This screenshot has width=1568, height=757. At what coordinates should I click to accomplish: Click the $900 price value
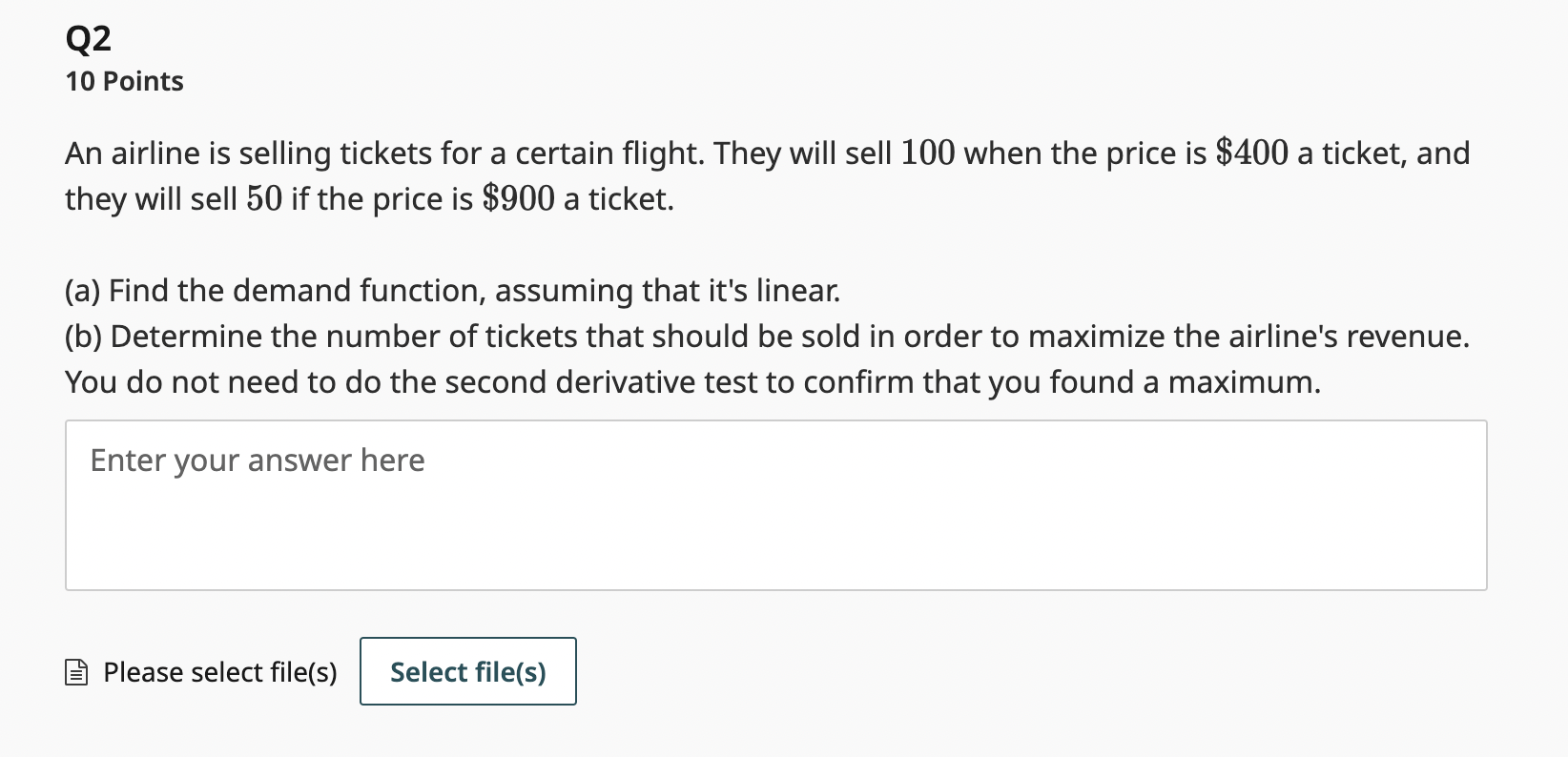(518, 199)
